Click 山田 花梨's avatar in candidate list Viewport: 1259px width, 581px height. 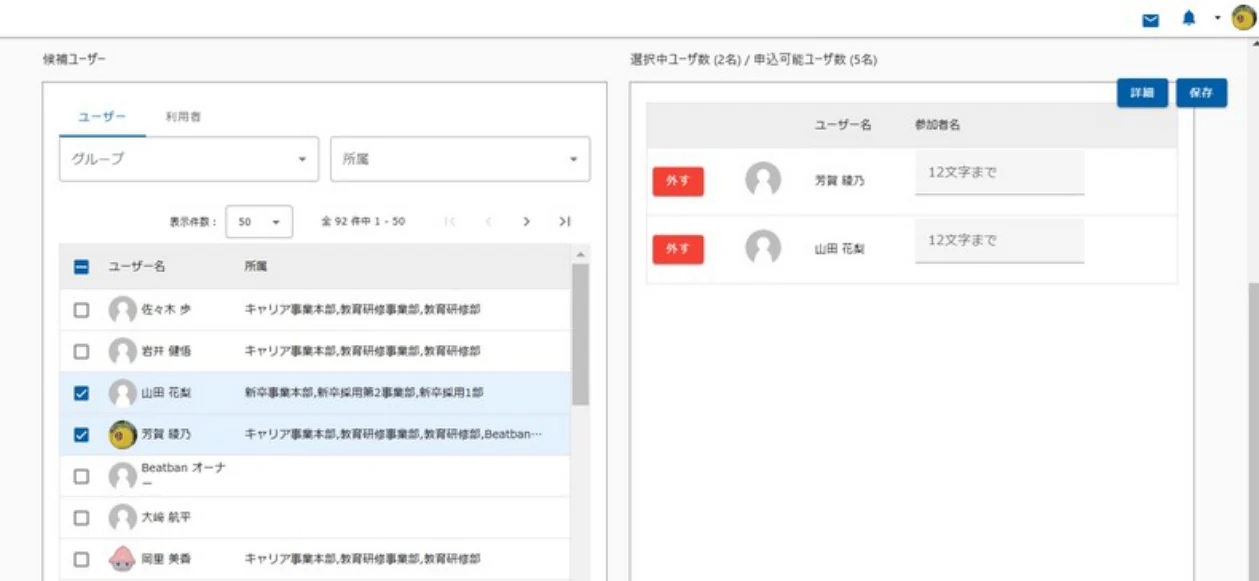122,393
